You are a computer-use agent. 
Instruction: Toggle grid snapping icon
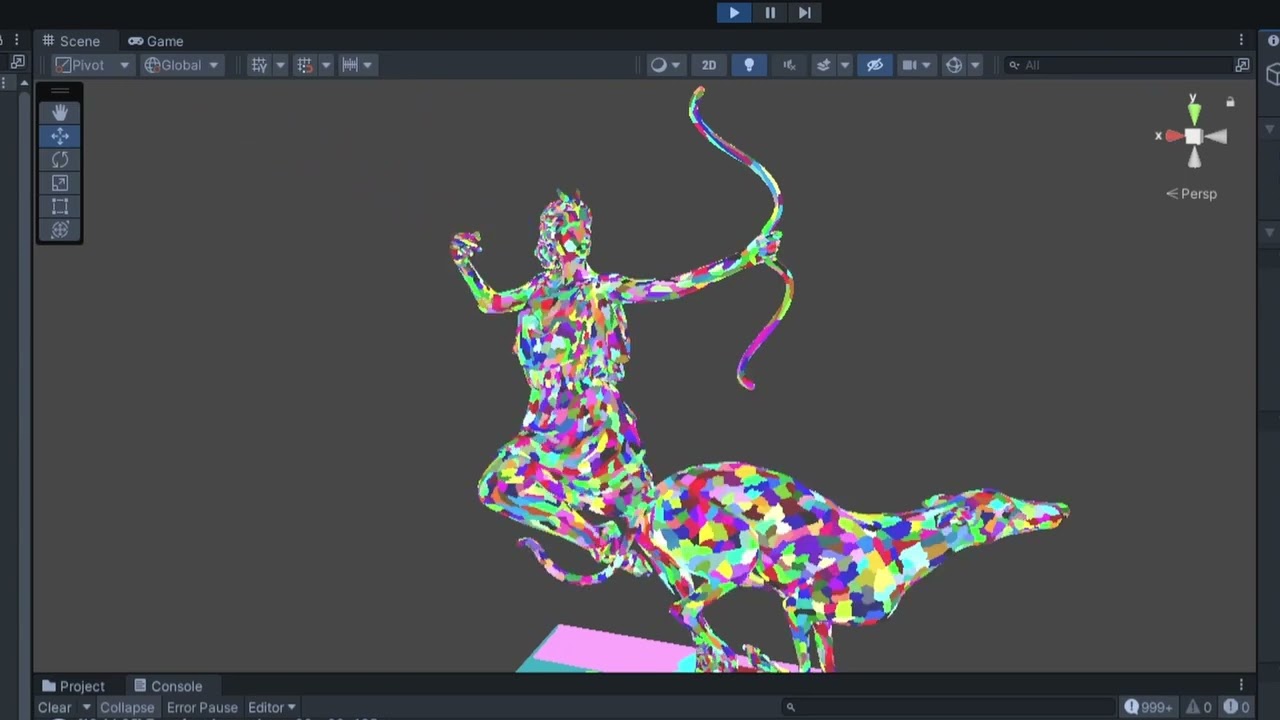click(x=305, y=65)
